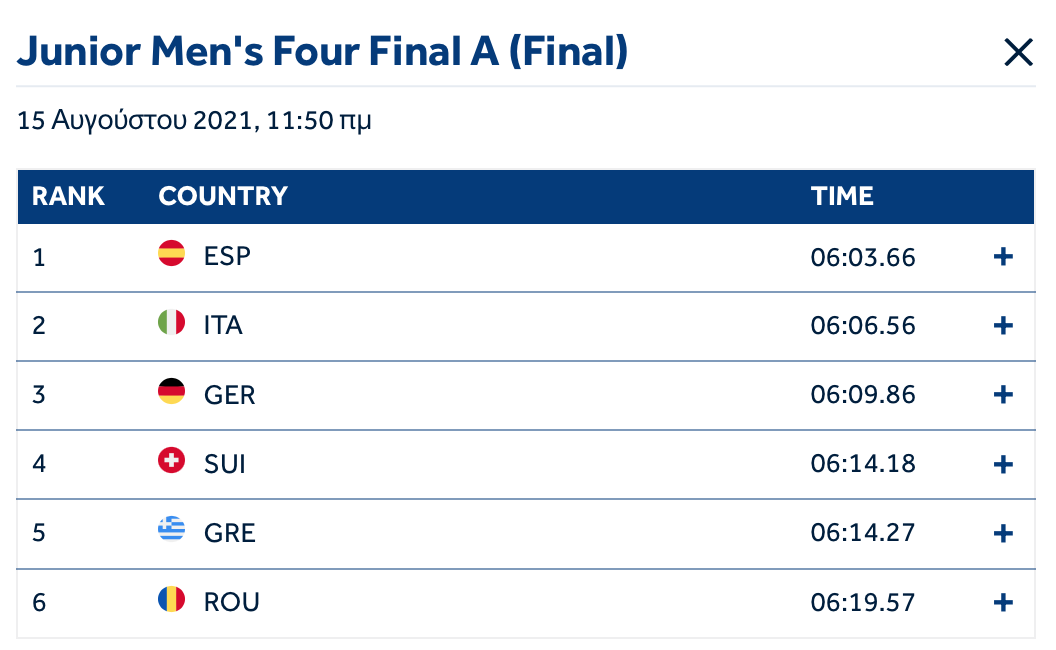Viewport: 1056px width, 650px height.
Task: Click the 06:03.66 winning time
Action: click(x=863, y=257)
